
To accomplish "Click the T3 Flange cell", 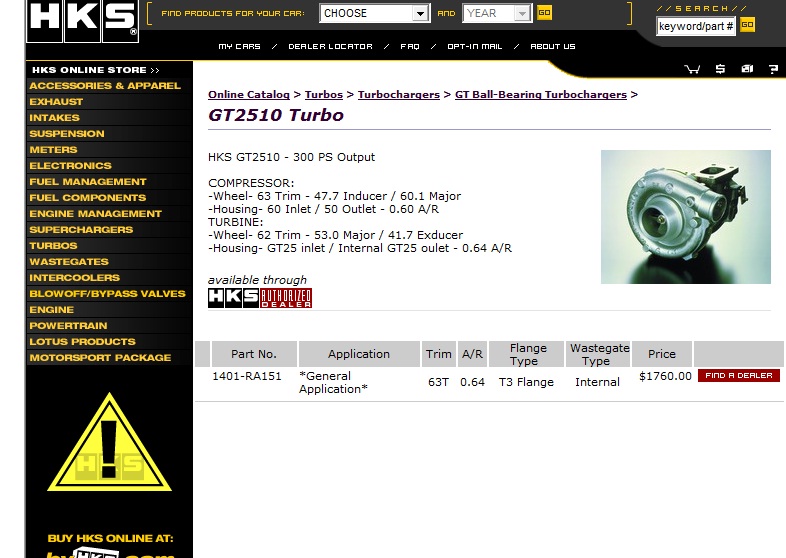I will point(526,382).
